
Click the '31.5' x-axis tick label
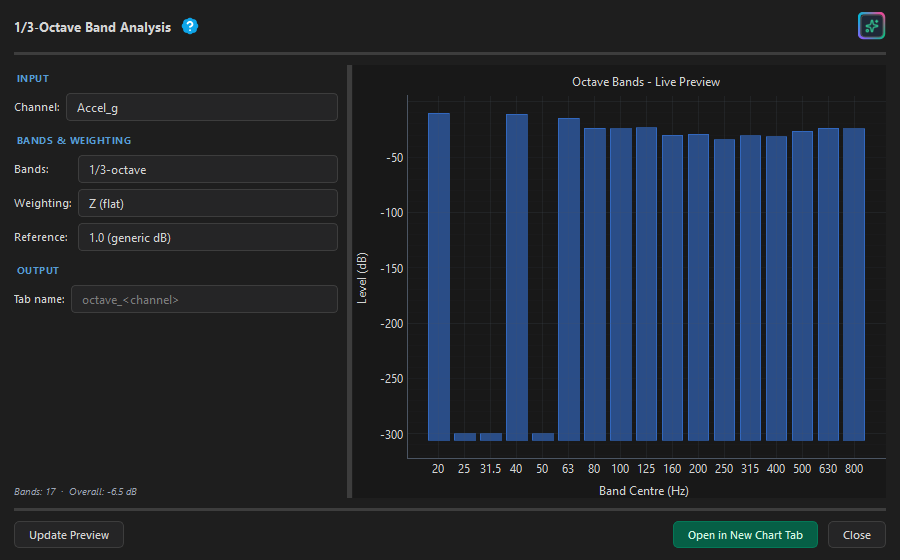(490, 469)
